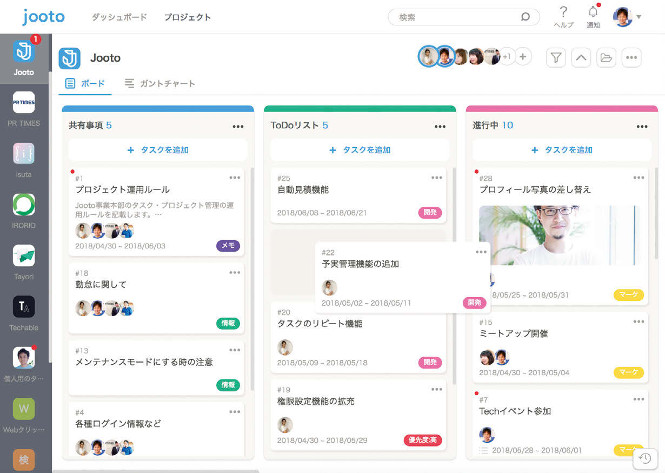Viewport: 665px width, 473px height.
Task: Open the history clock icon at the bottom right
Action: tap(645, 458)
